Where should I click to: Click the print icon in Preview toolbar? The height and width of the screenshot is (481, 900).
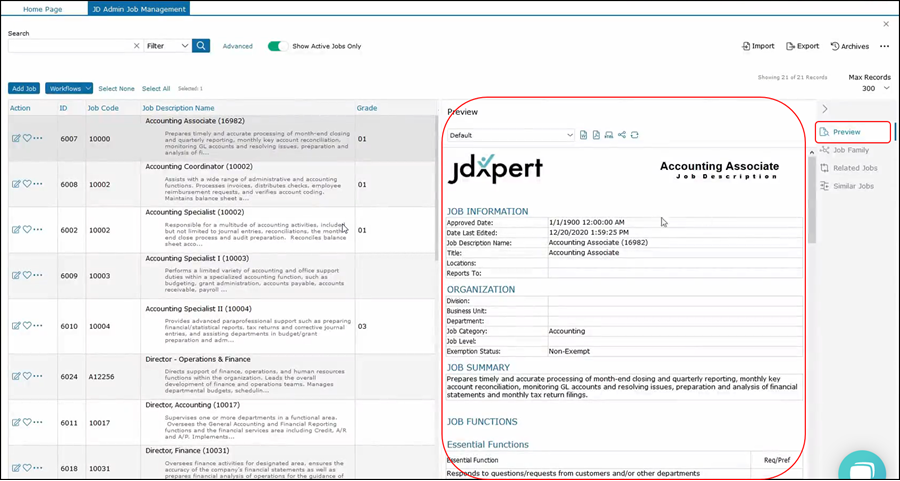coord(608,135)
